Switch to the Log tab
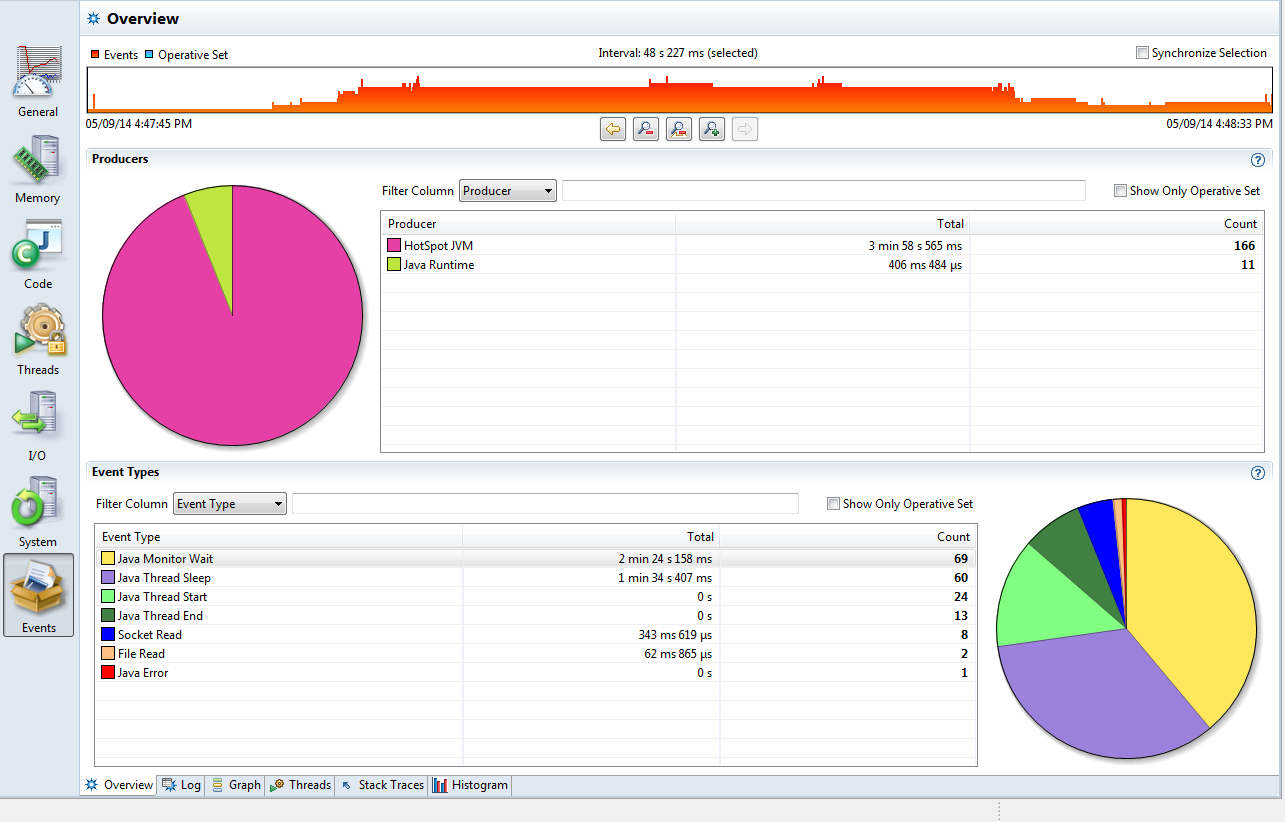 pyautogui.click(x=181, y=785)
